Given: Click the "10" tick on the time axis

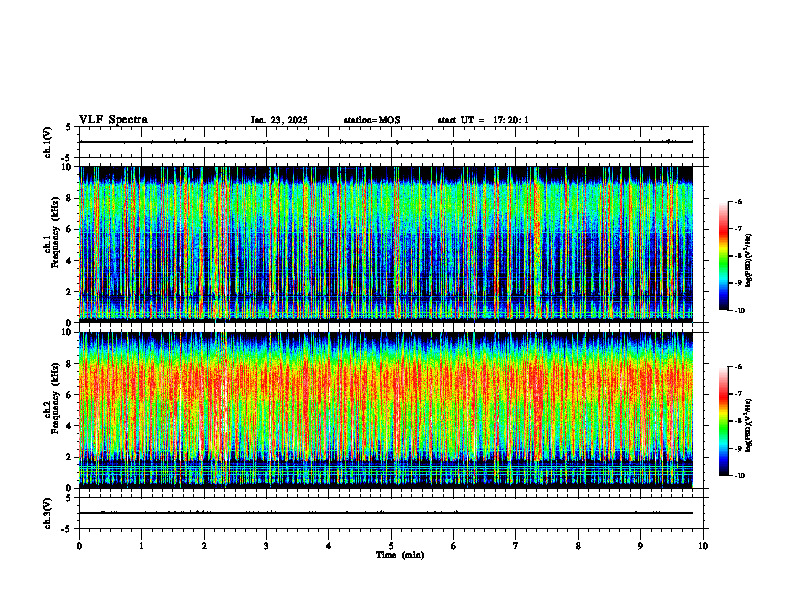Looking at the screenshot, I should coord(703,546).
